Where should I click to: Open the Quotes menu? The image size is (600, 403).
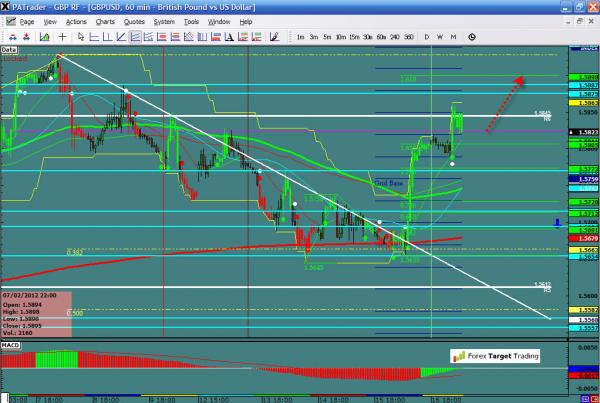[132, 20]
